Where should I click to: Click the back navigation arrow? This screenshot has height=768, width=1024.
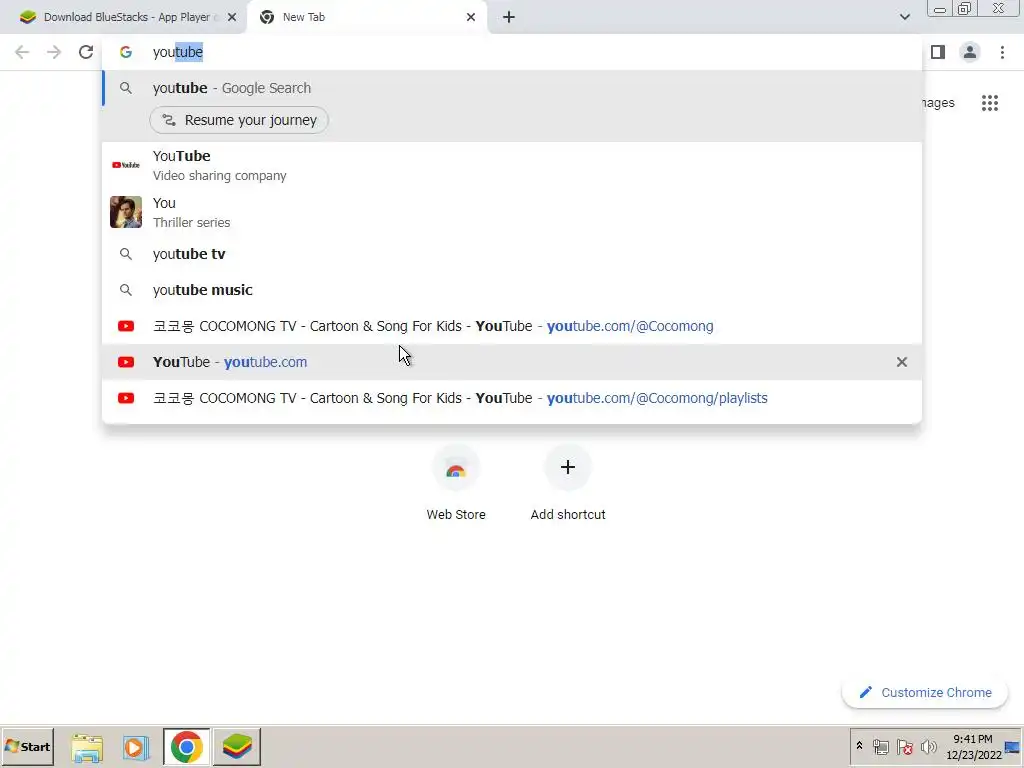(x=22, y=52)
